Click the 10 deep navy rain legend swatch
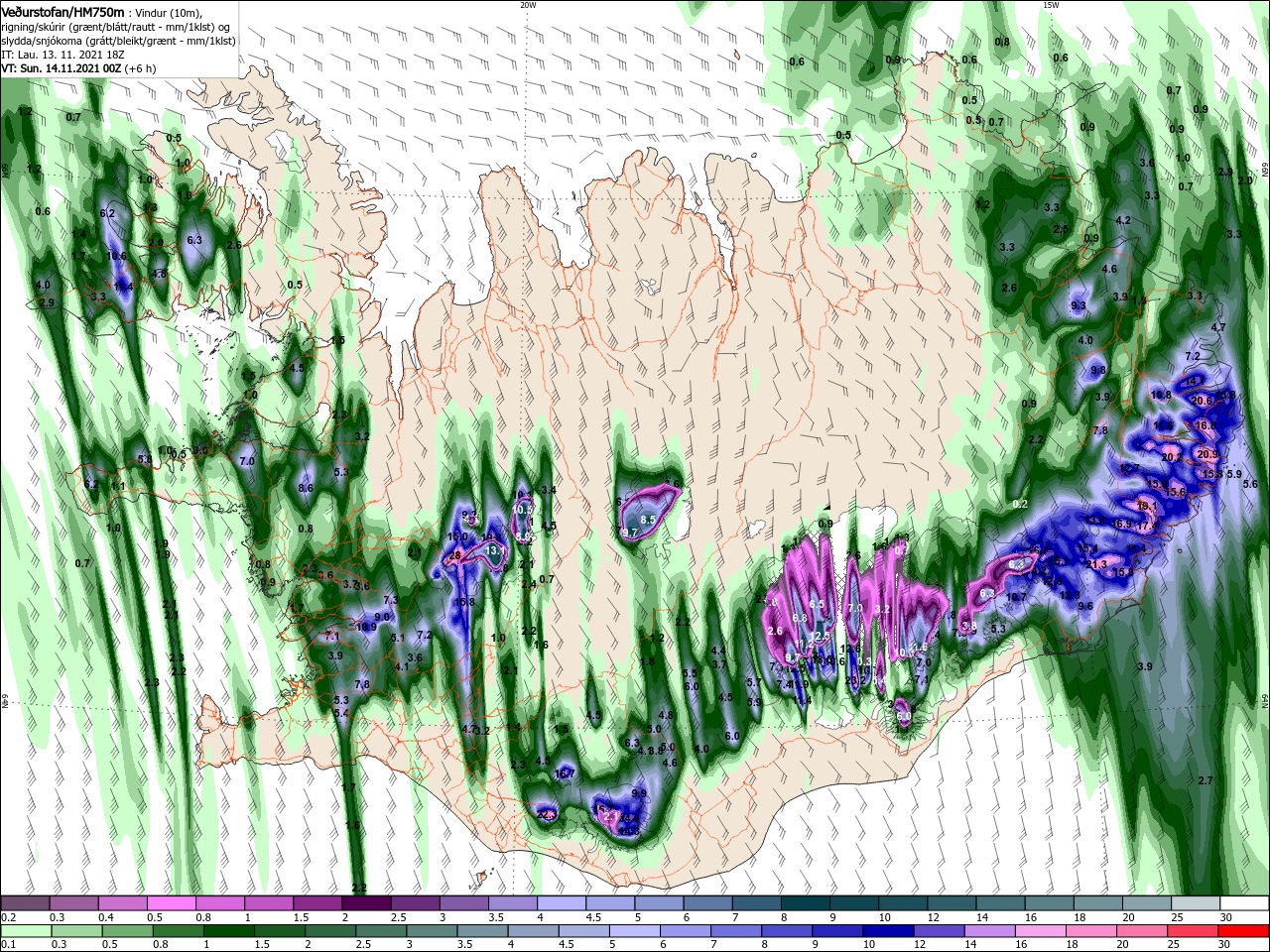 [888, 931]
